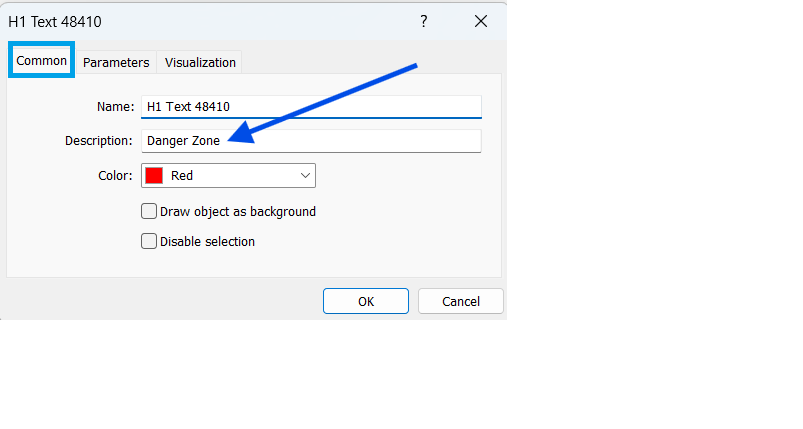
Task: Click the 'Description:' field label
Action: pyautogui.click(x=98, y=141)
